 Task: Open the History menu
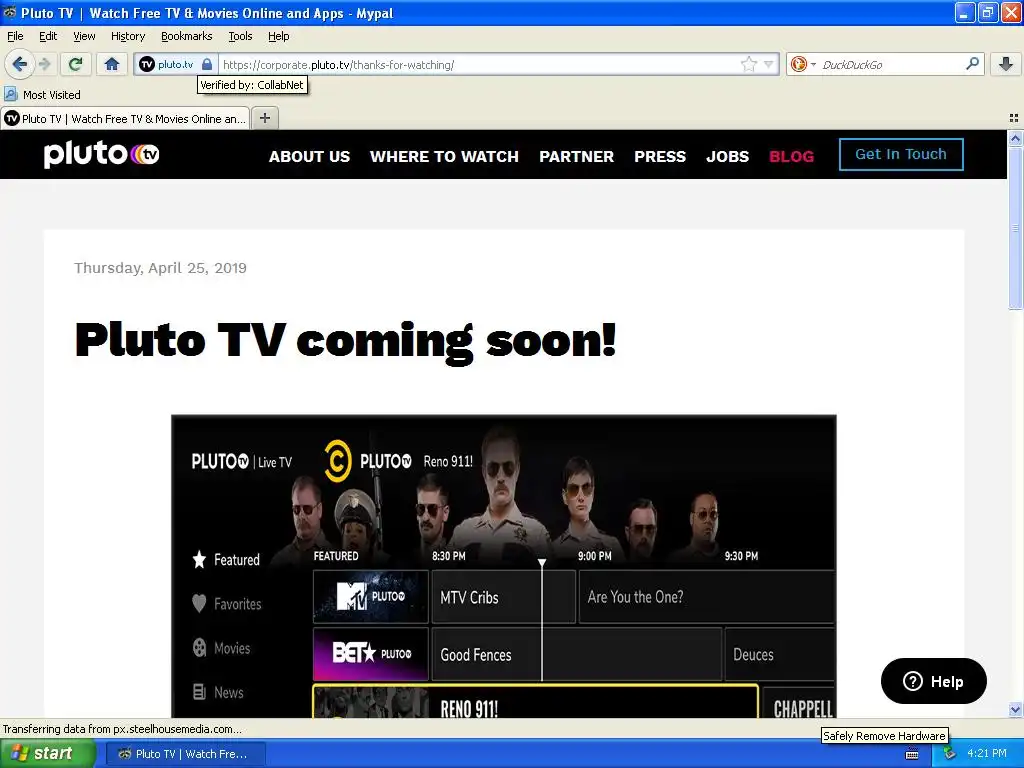pos(127,36)
